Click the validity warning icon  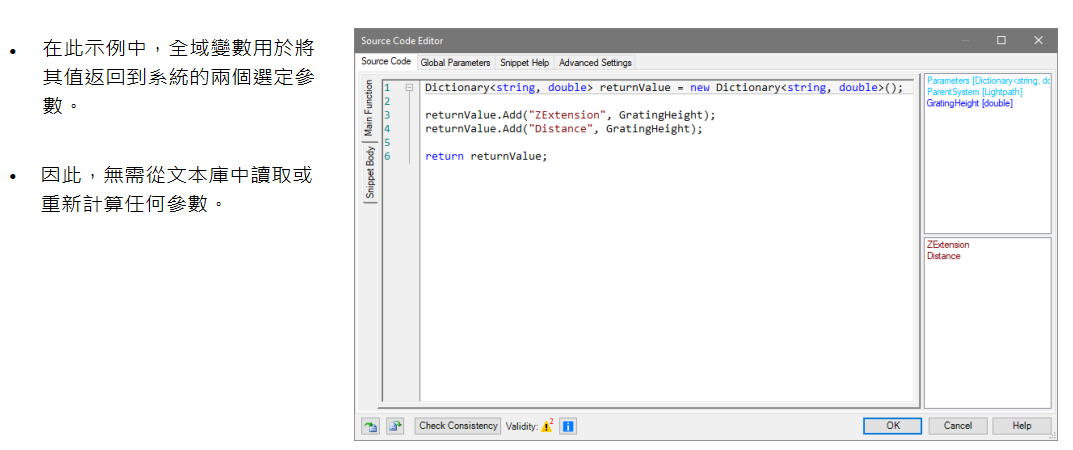pos(547,426)
